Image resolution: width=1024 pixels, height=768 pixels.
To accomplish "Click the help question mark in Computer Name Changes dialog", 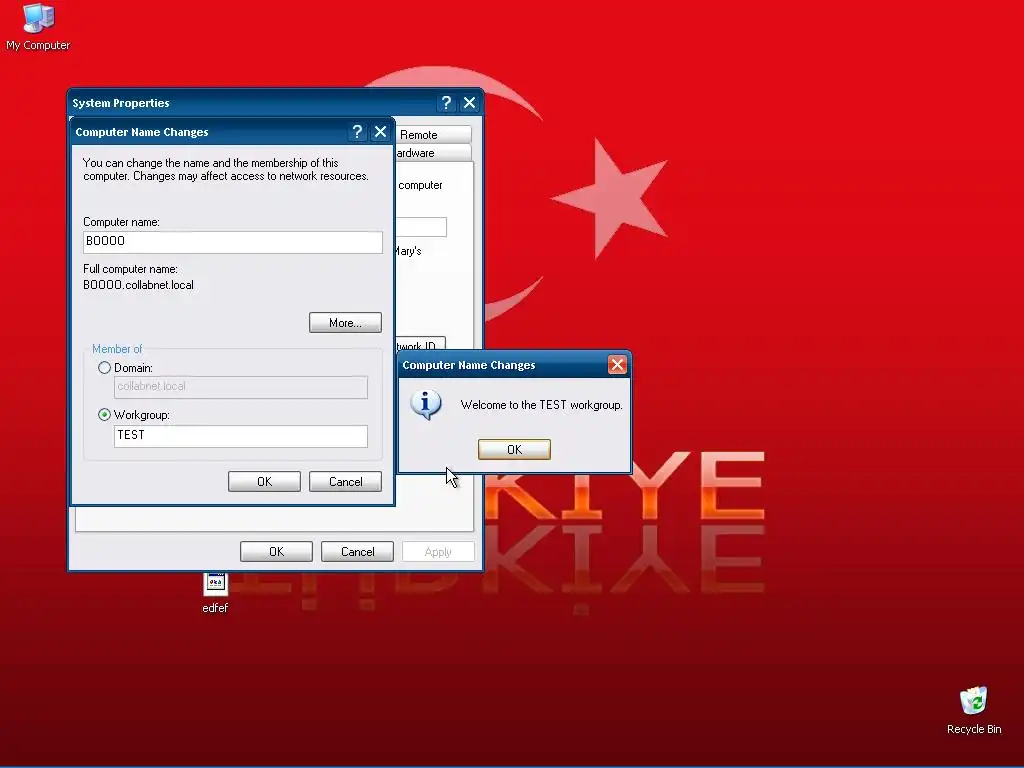I will [x=357, y=132].
